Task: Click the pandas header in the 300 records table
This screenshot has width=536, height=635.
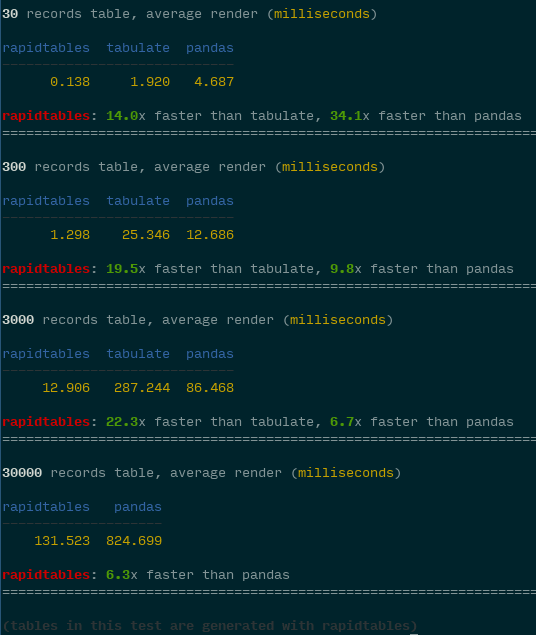Action: pos(210,201)
